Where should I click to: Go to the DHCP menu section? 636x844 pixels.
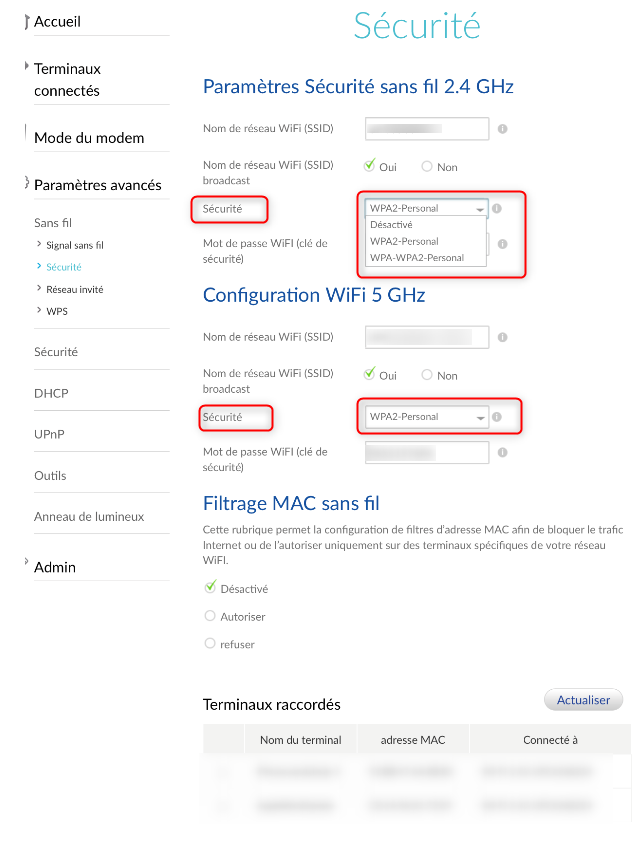pos(51,393)
